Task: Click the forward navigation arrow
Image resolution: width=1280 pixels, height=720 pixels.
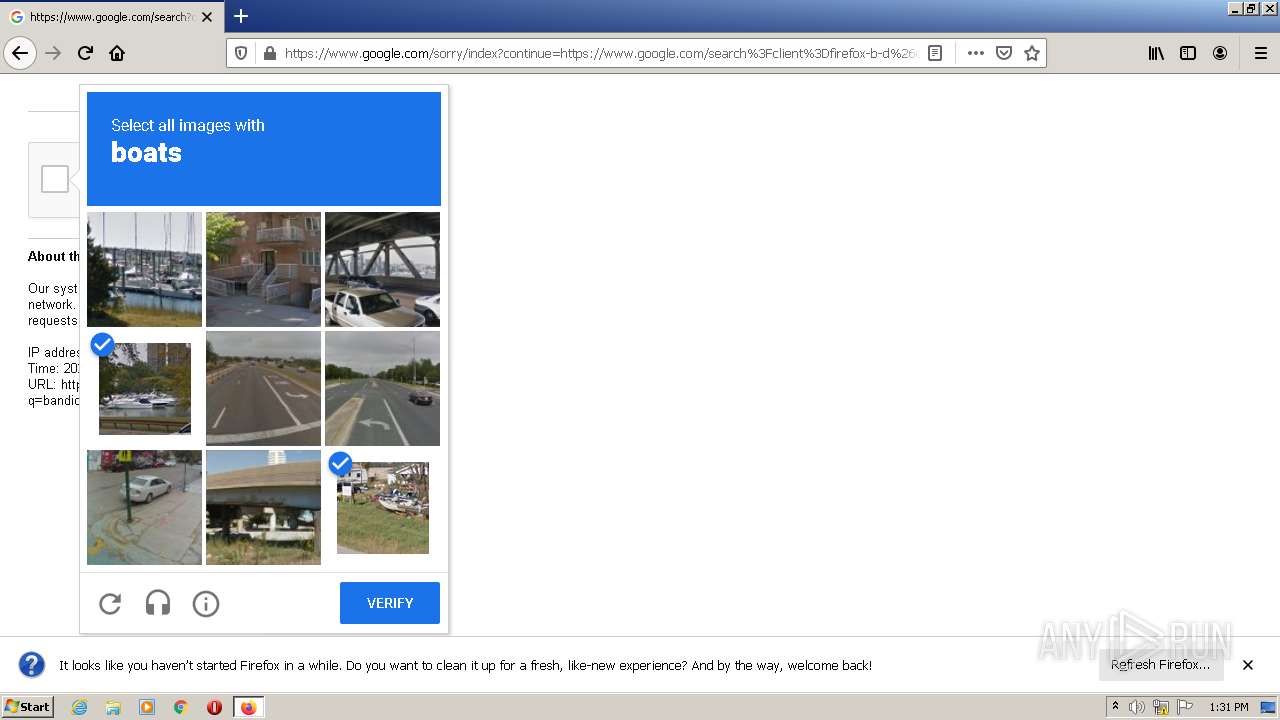Action: click(53, 53)
